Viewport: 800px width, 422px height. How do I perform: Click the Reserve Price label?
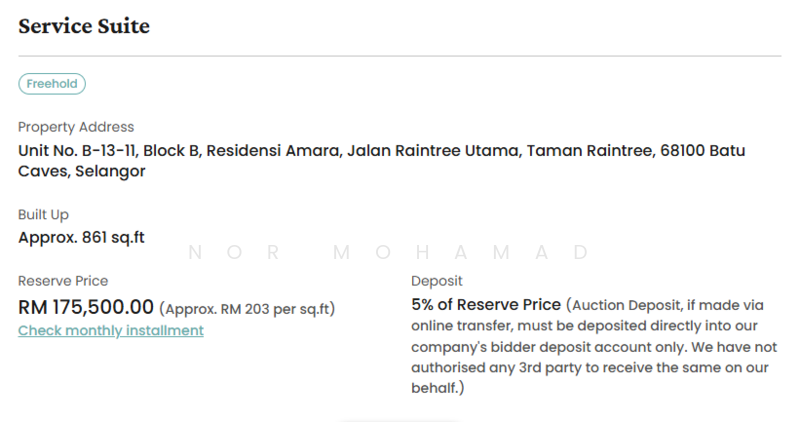[x=63, y=281]
